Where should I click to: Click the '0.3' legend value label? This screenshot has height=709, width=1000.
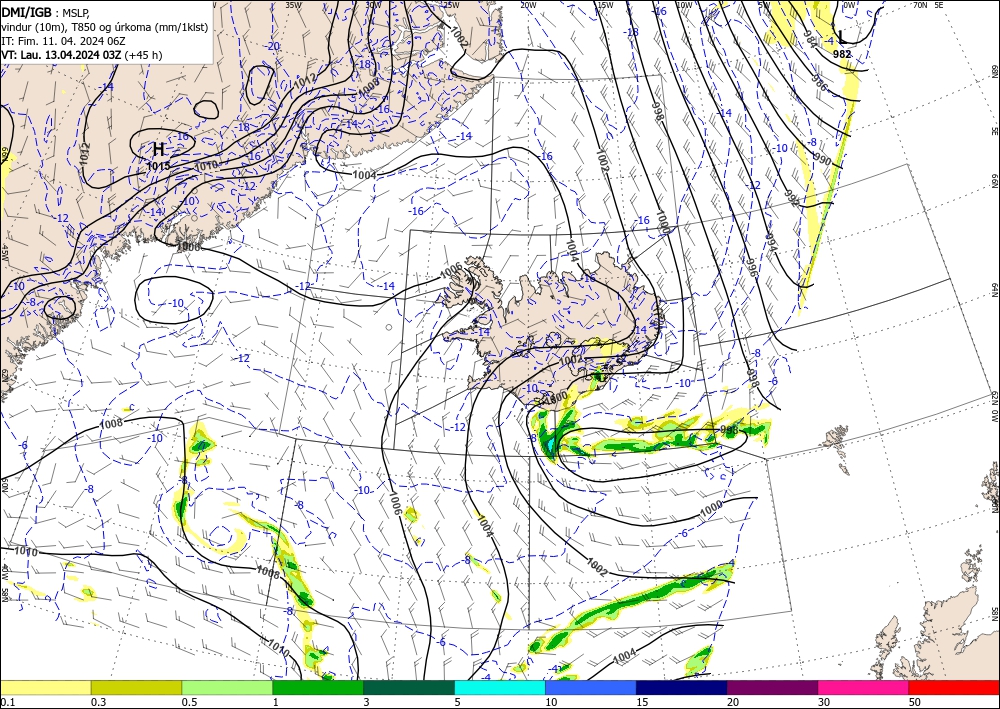(98, 702)
